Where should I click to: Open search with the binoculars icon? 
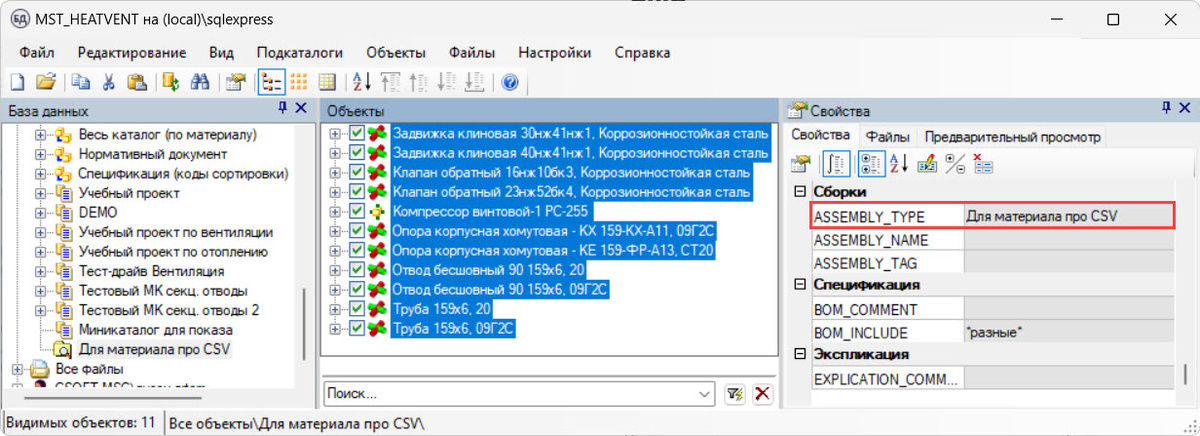pos(199,83)
